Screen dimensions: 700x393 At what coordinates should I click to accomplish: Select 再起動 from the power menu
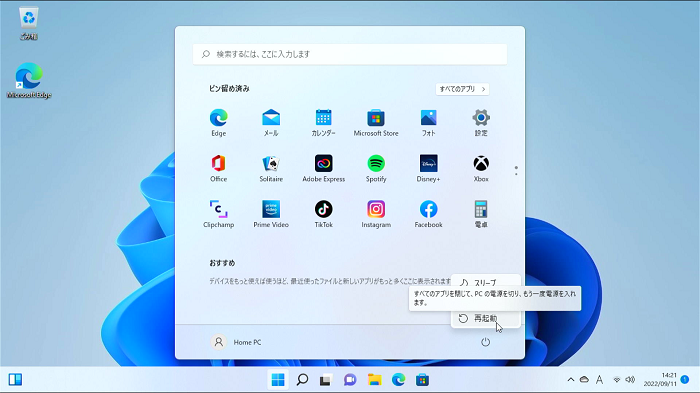[x=486, y=318]
